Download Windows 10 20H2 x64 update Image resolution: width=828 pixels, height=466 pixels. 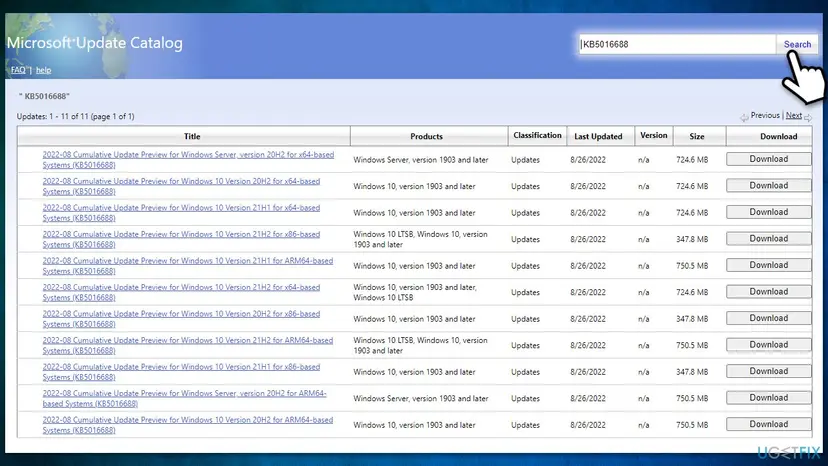pos(768,185)
